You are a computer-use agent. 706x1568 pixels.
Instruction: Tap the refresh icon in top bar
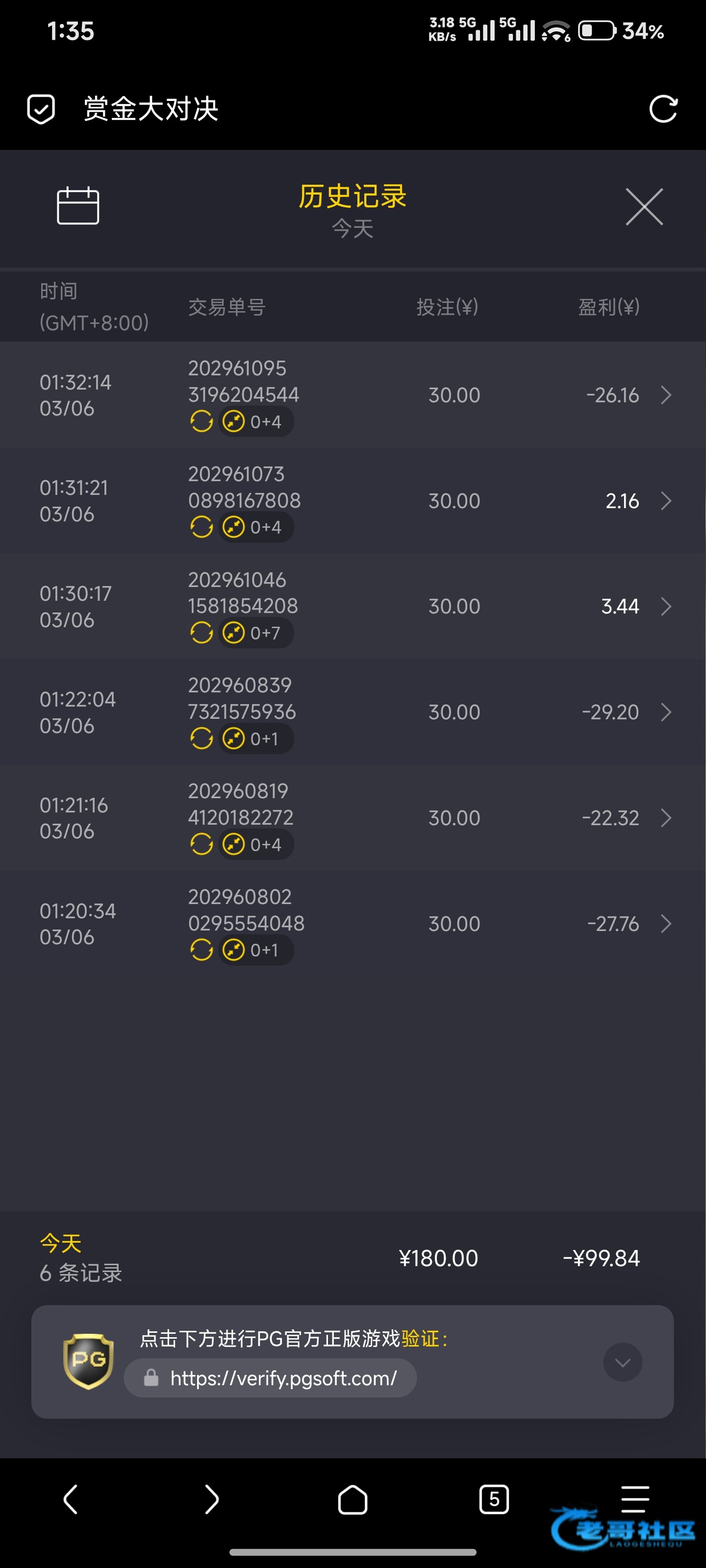click(663, 110)
